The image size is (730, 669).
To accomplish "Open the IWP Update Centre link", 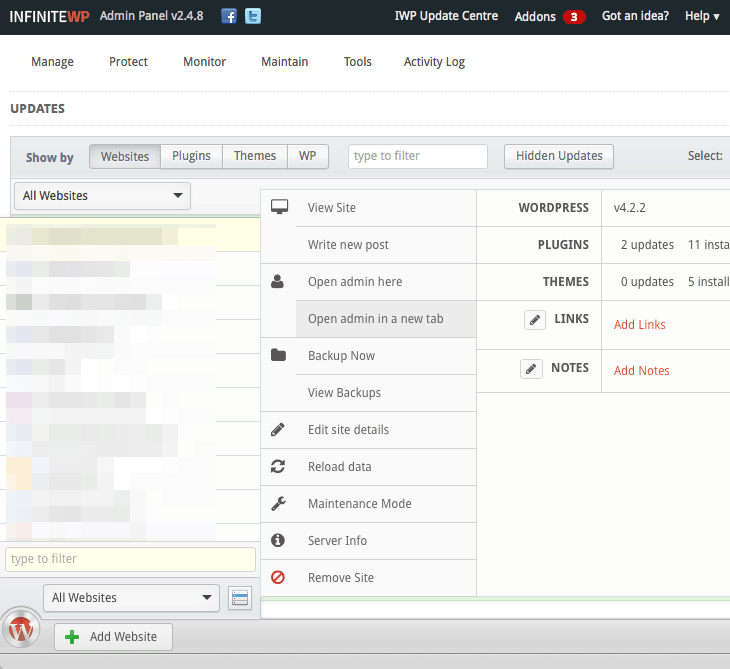I will pyautogui.click(x=446, y=16).
